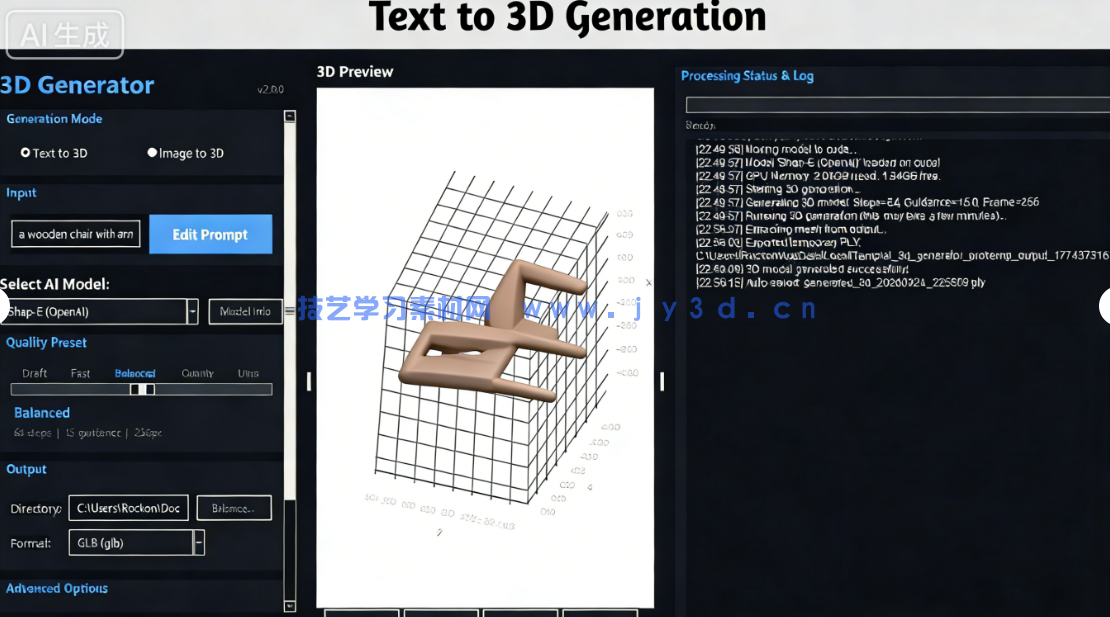Expand the Advanced Options section
This screenshot has width=1110, height=617.
coord(57,588)
